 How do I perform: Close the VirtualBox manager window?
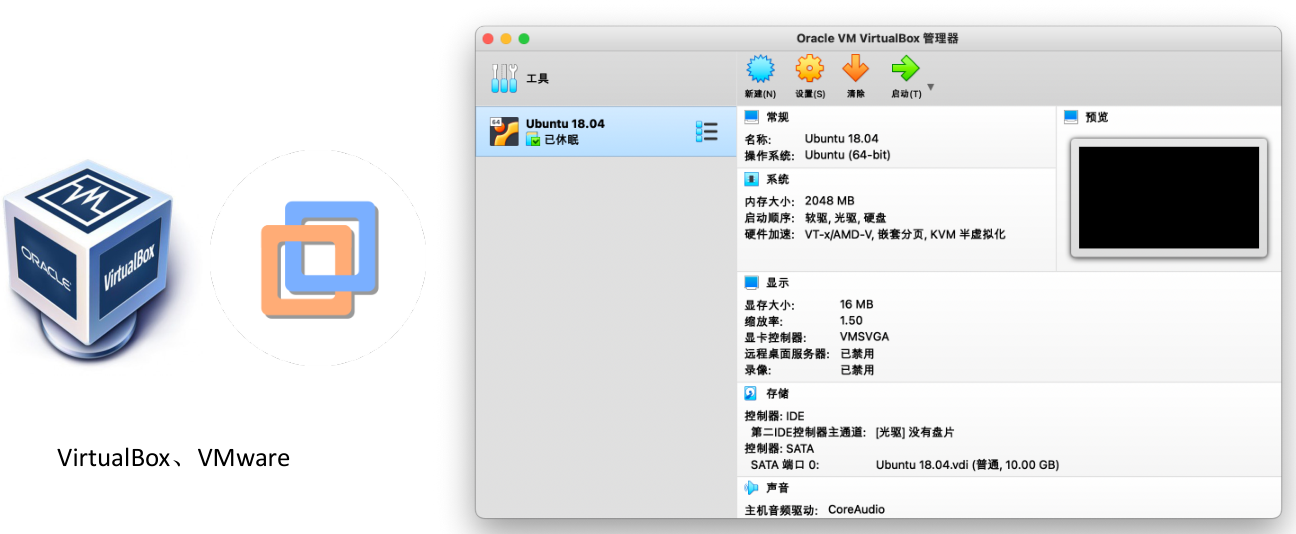point(488,38)
